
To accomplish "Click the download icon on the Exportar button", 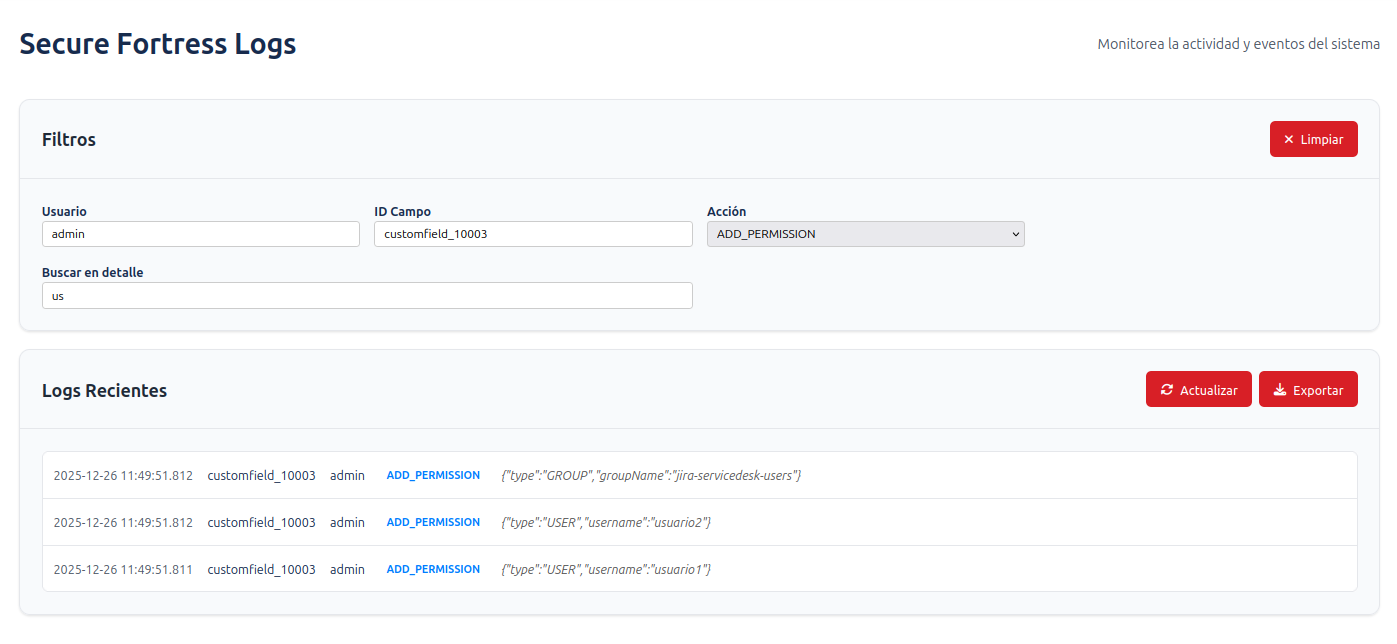I will click(x=1280, y=389).
